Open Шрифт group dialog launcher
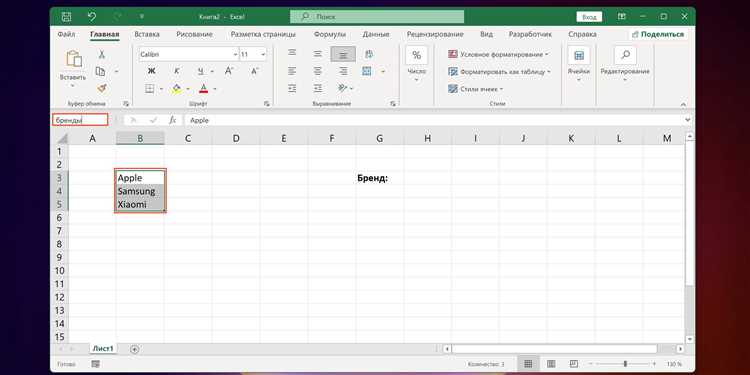The height and width of the screenshot is (375, 750). pyautogui.click(x=266, y=103)
